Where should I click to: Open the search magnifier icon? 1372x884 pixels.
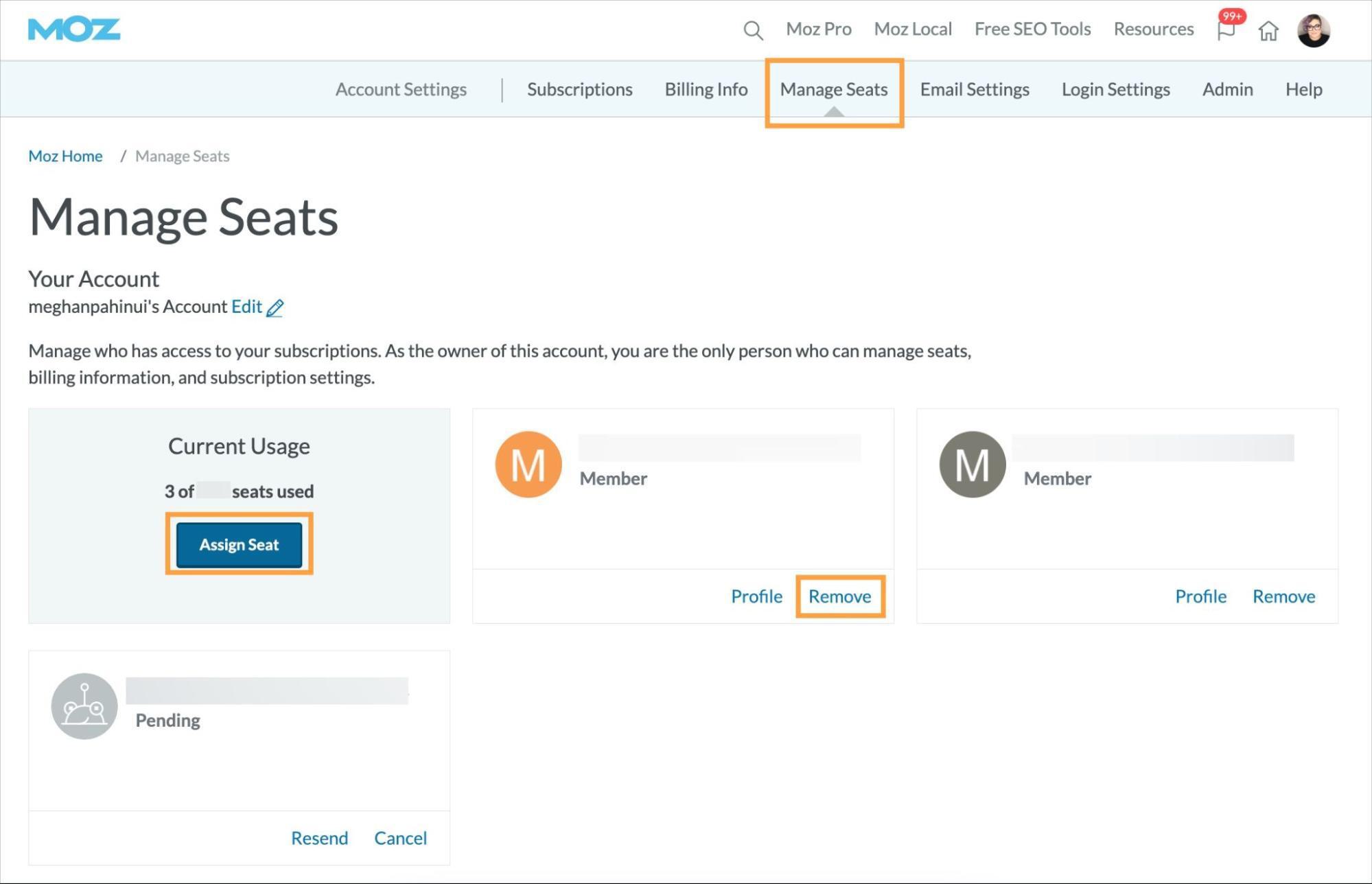tap(753, 30)
